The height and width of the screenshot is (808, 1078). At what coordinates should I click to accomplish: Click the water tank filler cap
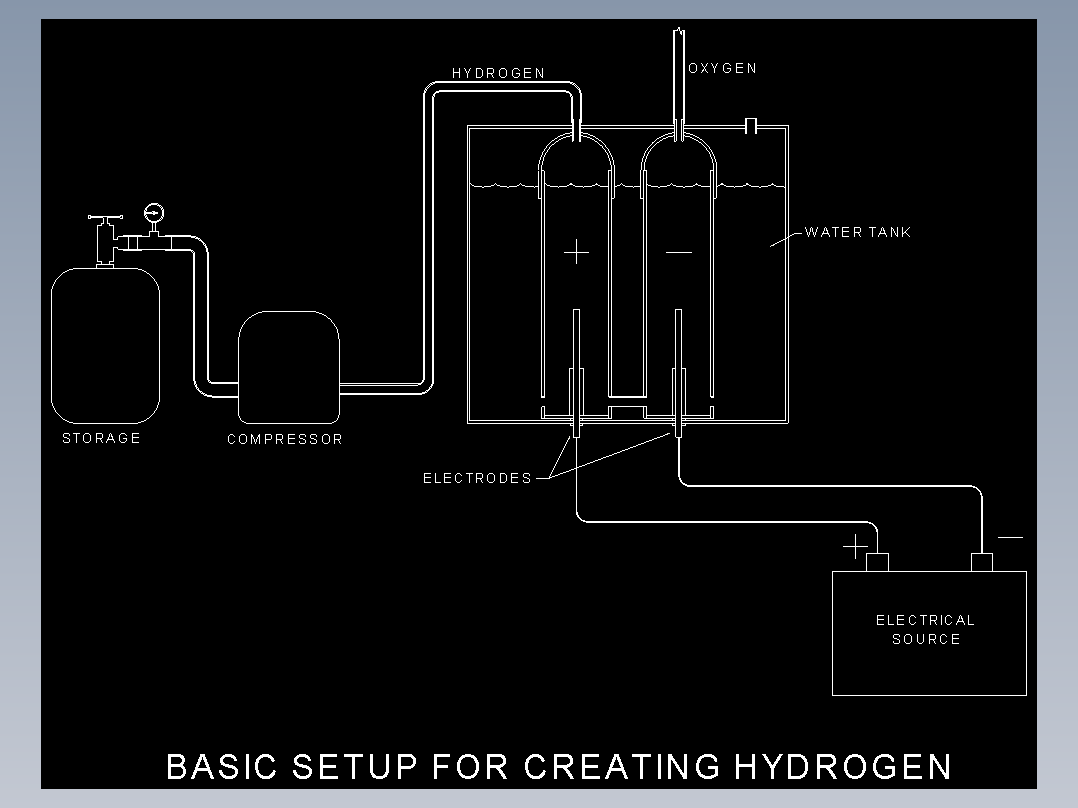[751, 126]
